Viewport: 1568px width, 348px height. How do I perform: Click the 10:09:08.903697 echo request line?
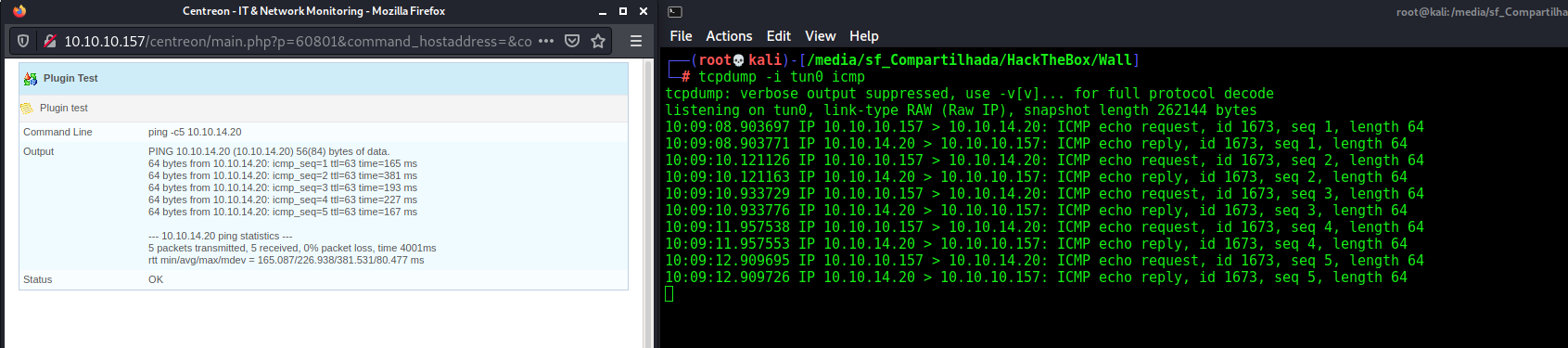1044,127
